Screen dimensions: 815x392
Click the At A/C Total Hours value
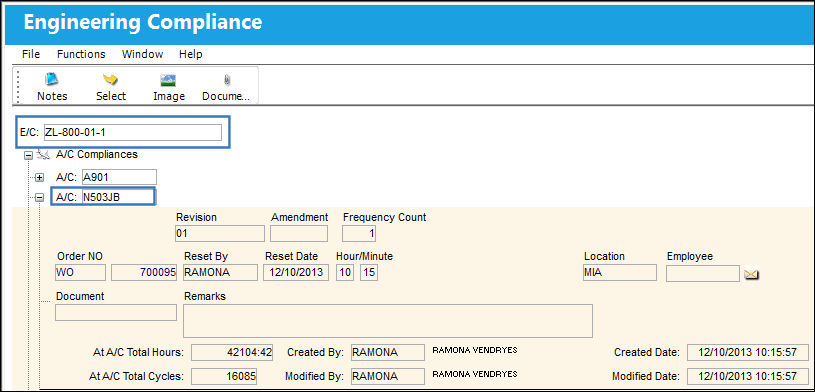click(232, 352)
